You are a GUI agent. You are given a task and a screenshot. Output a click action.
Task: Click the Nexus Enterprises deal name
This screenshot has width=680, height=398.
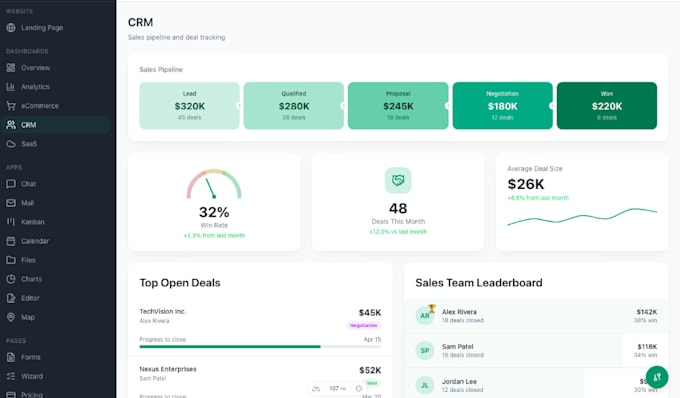[x=168, y=369]
